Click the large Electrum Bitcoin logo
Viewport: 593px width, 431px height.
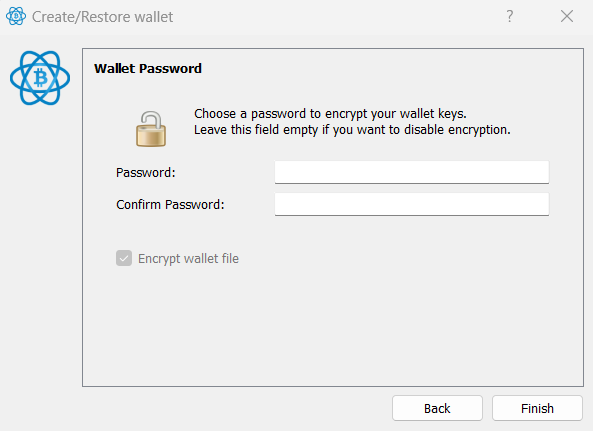pos(40,78)
